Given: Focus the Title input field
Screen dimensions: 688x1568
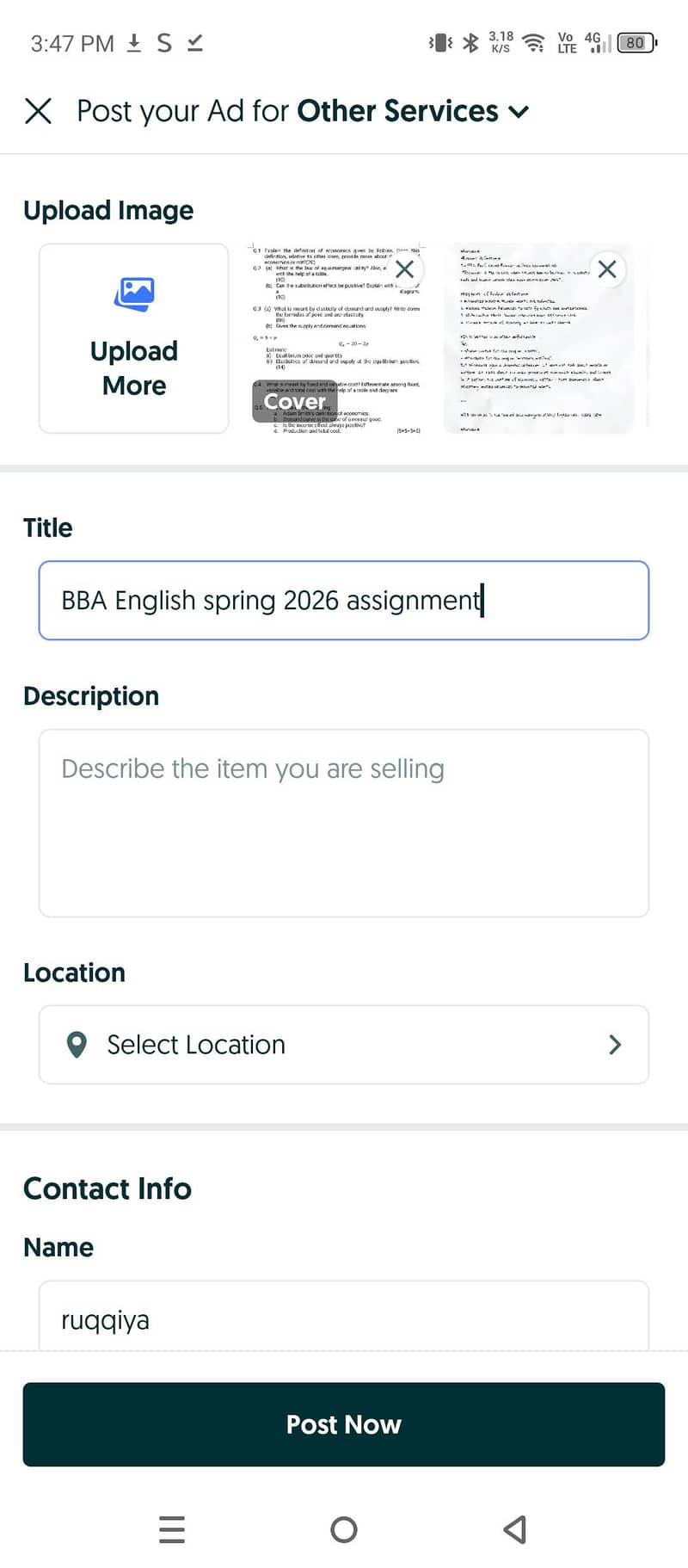Looking at the screenshot, I should (344, 601).
